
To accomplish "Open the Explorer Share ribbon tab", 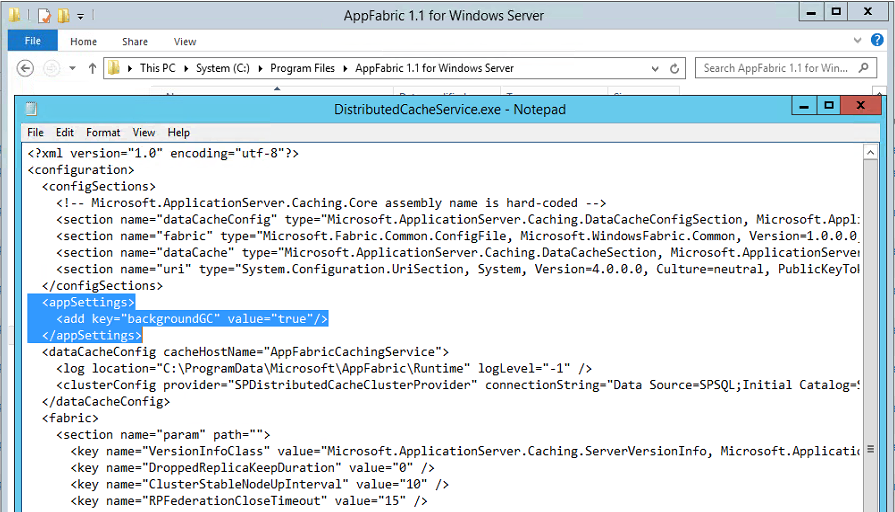I will click(135, 42).
